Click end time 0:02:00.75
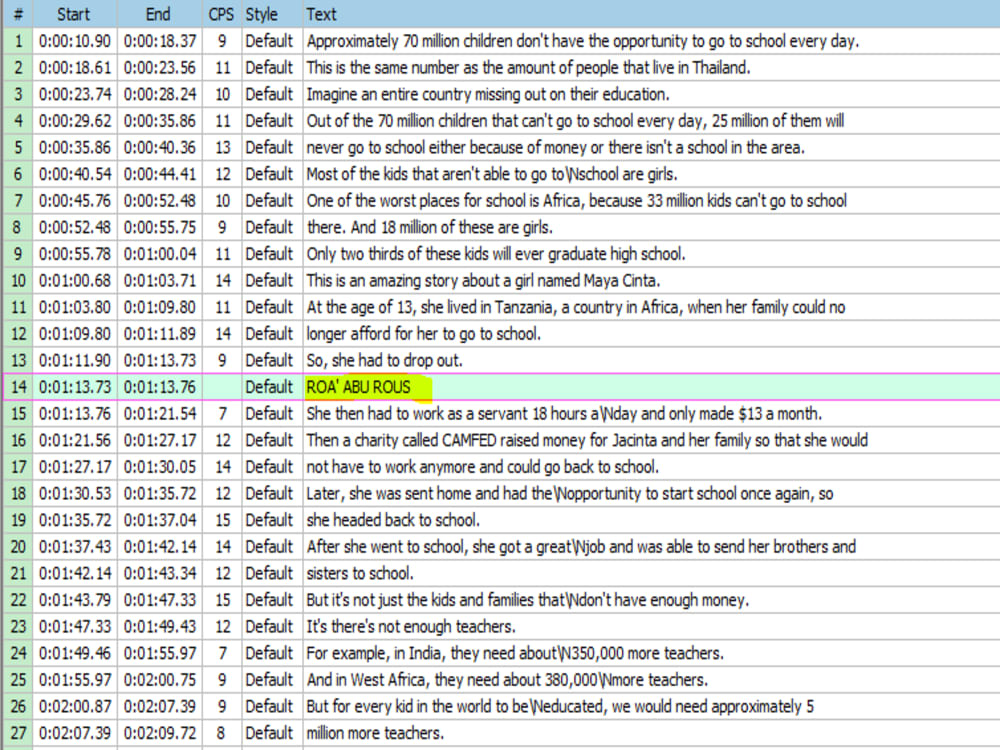 pos(160,680)
